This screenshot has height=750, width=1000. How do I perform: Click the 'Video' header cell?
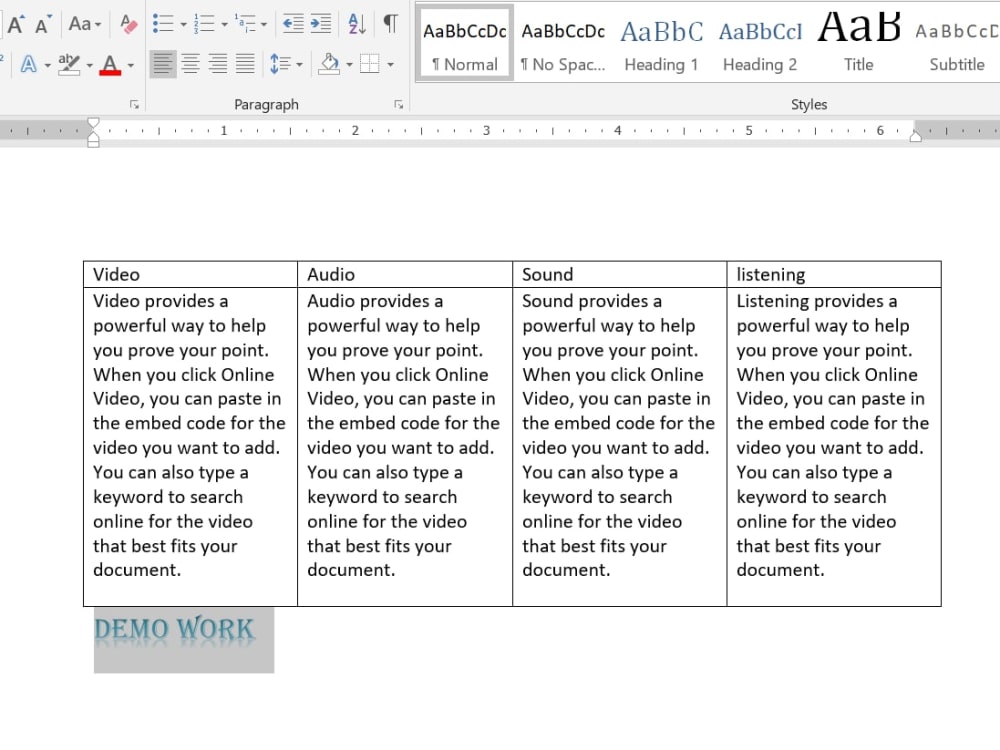191,274
